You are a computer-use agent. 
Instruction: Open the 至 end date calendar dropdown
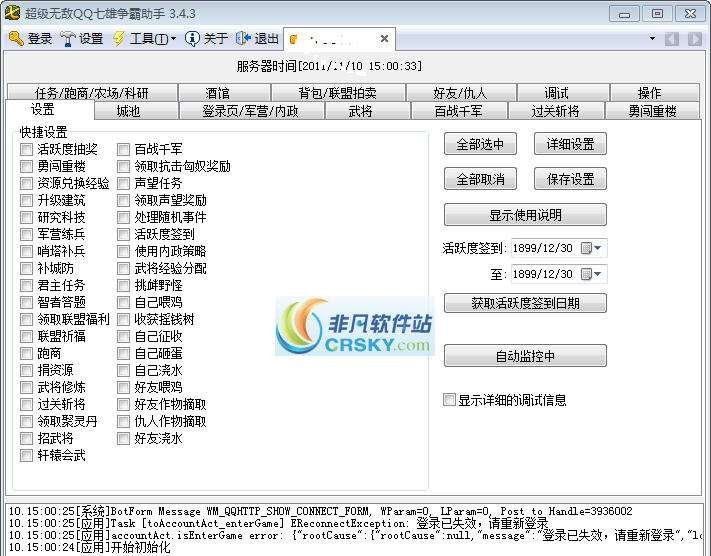coord(592,274)
